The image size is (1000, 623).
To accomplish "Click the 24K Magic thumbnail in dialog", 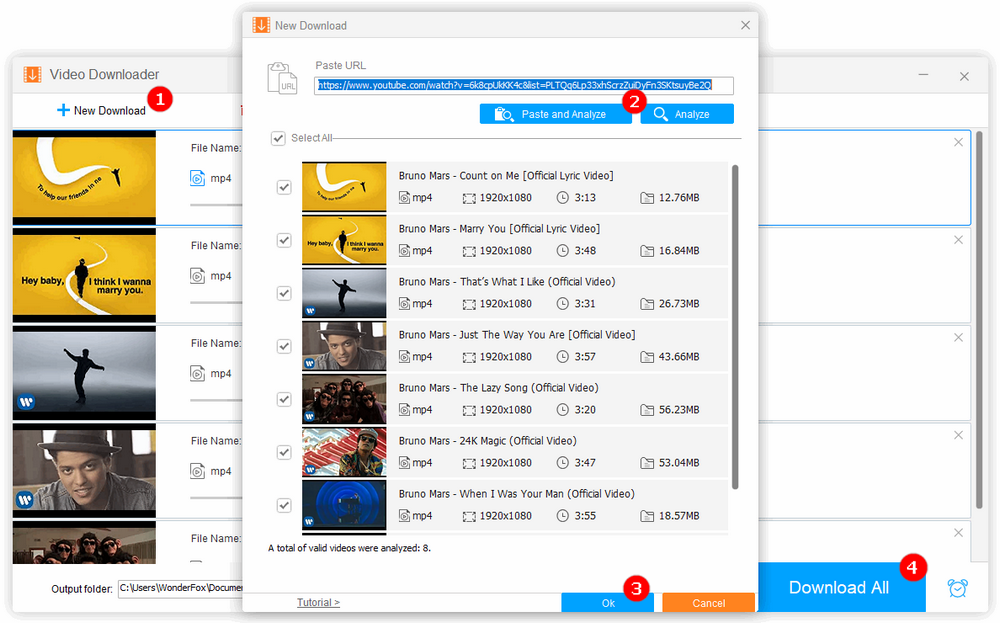I will (x=344, y=451).
